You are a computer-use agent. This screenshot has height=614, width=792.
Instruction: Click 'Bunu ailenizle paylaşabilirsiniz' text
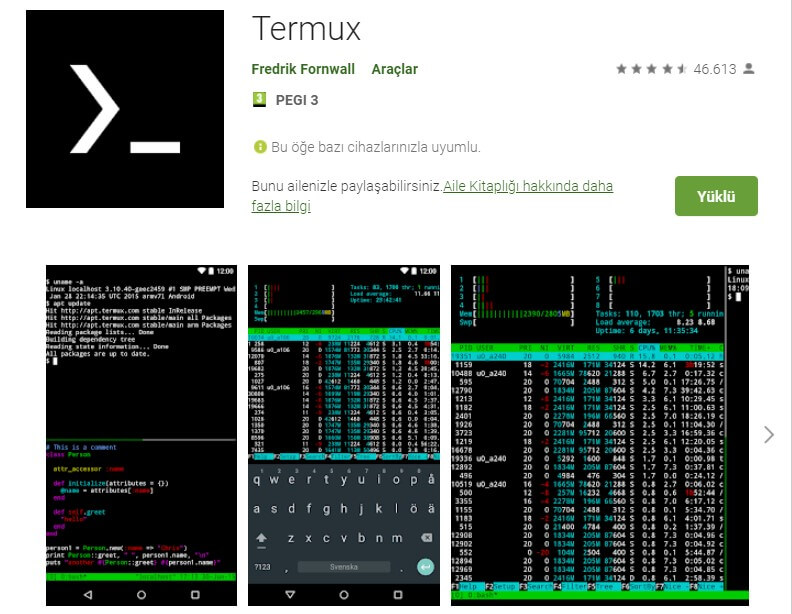coord(346,186)
